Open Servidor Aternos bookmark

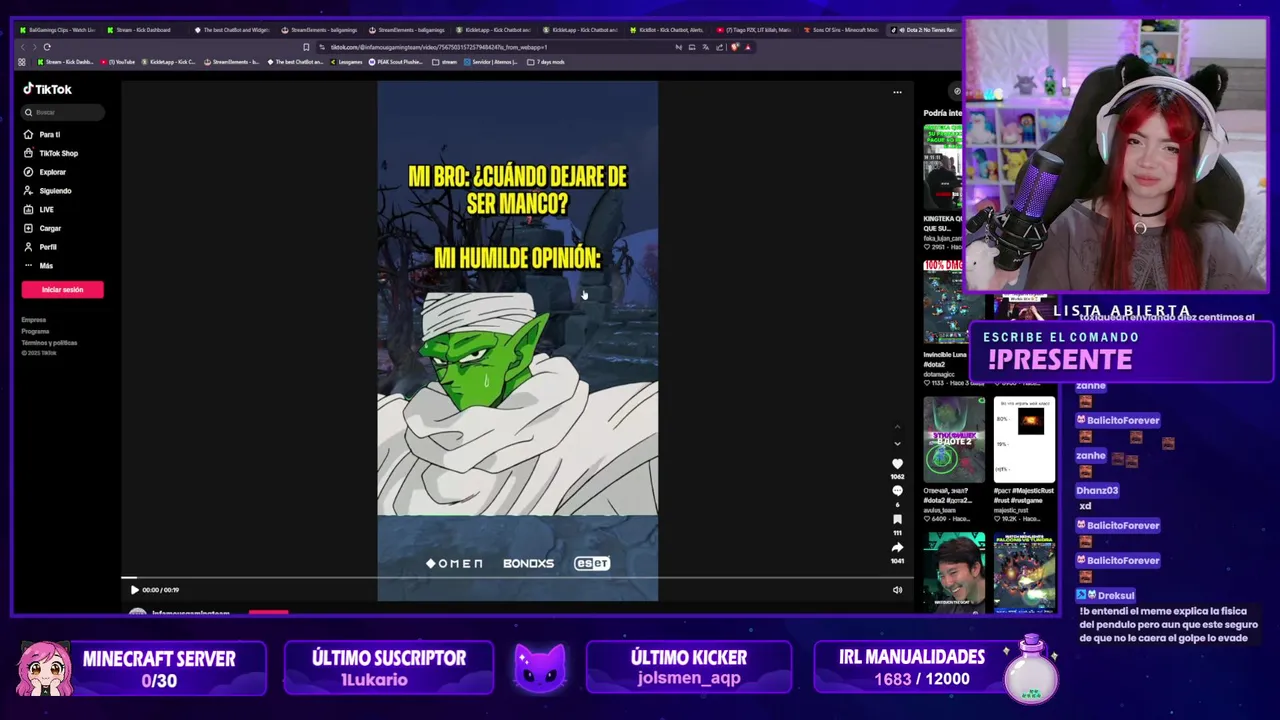(491, 62)
